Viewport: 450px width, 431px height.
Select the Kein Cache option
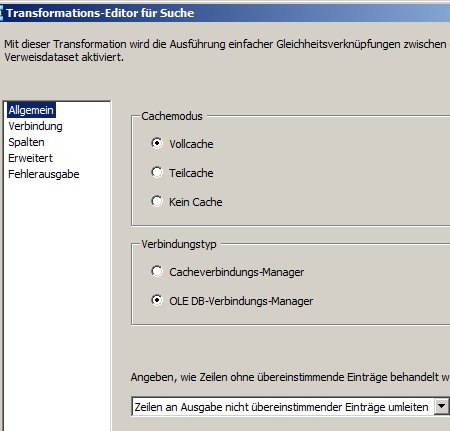(x=157, y=201)
